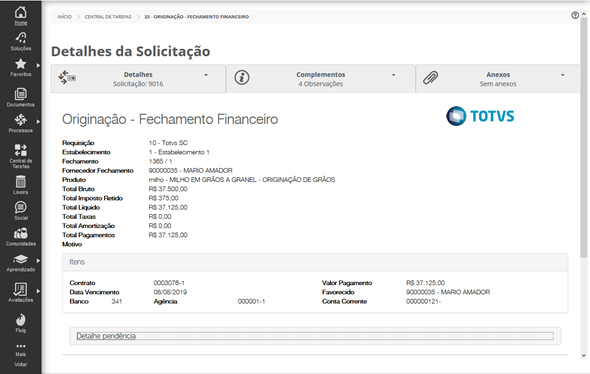
Task: Click the page vertical scrollbar thumb
Action: pos(584,137)
